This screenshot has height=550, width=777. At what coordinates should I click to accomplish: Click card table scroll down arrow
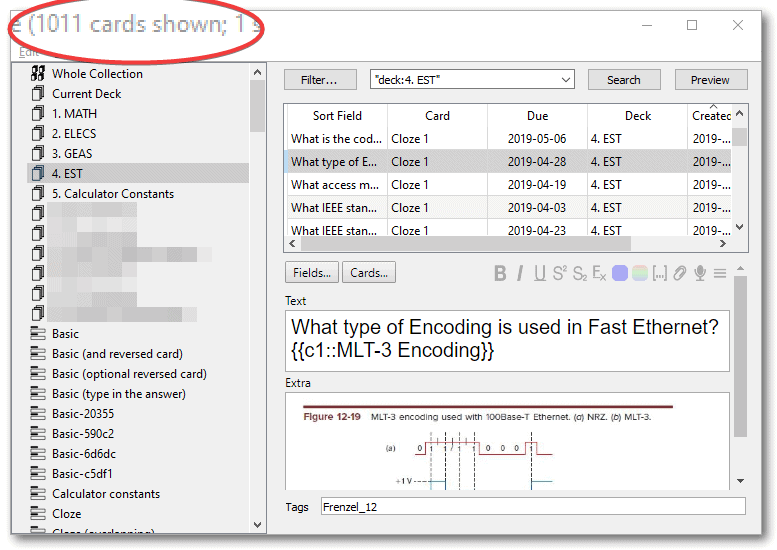coord(740,227)
